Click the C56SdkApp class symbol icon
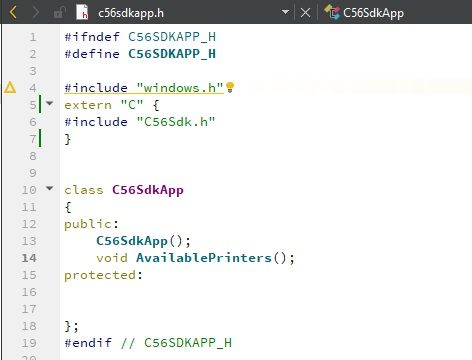Image resolution: width=472 pixels, height=360 pixels. [x=332, y=12]
